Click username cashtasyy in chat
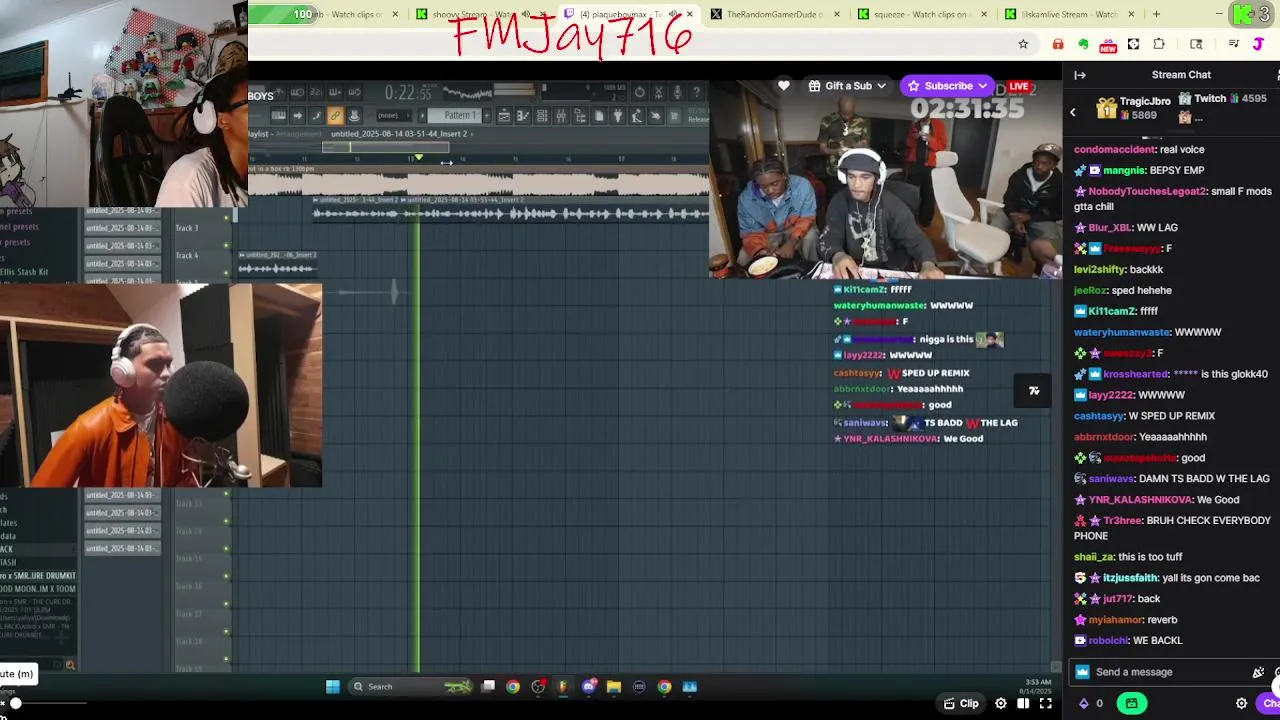Image resolution: width=1280 pixels, height=720 pixels. 1099,416
